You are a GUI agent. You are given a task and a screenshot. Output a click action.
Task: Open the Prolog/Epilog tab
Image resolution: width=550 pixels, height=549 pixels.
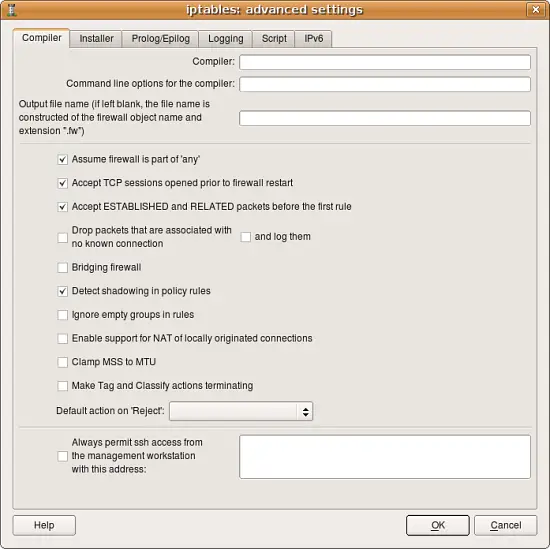pos(161,39)
